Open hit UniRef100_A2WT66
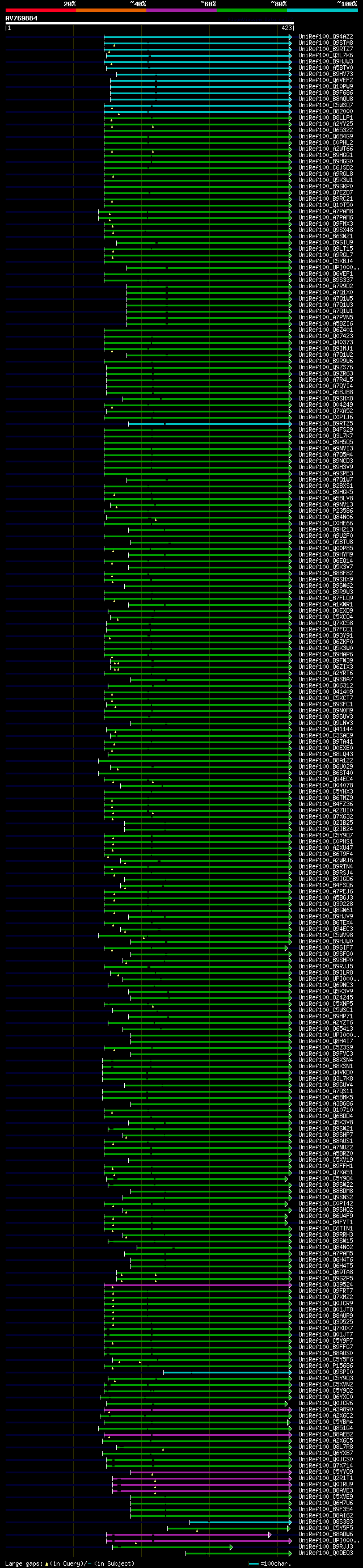 point(325,149)
